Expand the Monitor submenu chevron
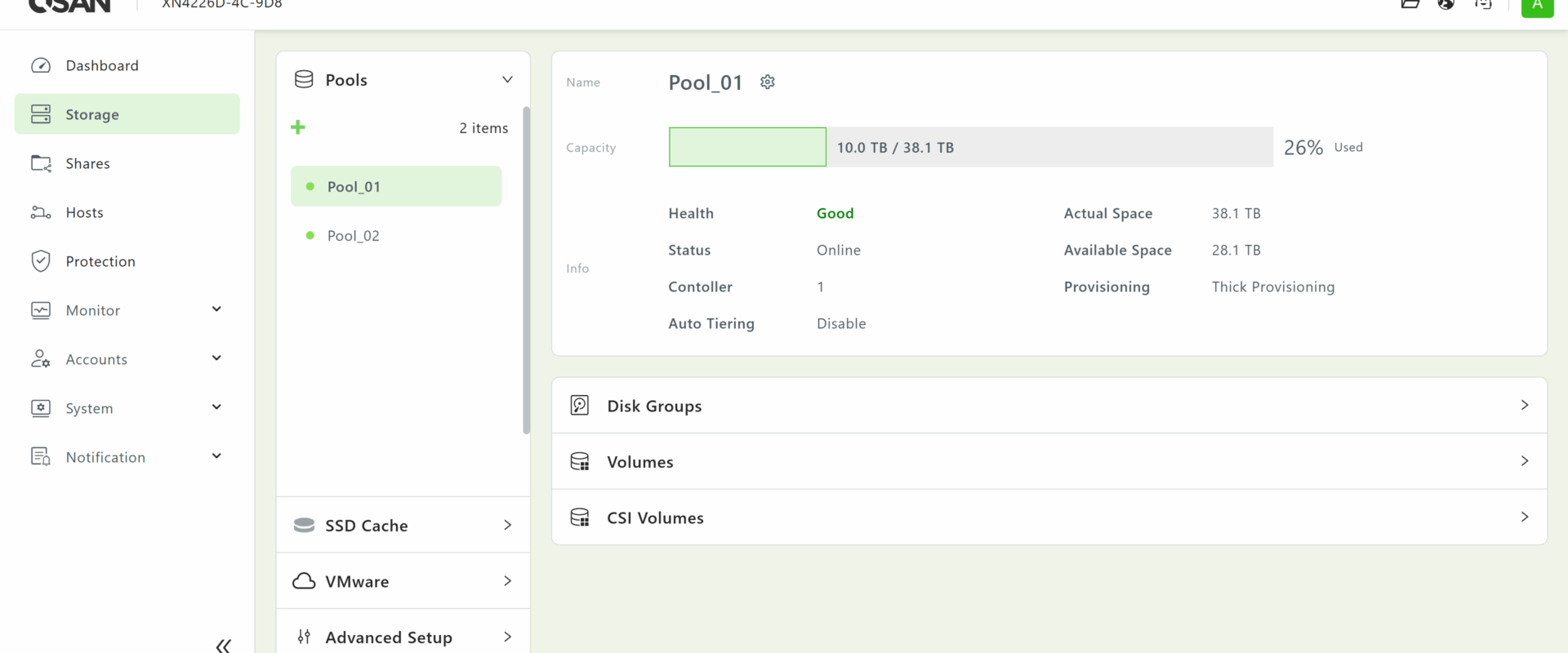Viewport: 1568px width, 653px height. (x=216, y=309)
